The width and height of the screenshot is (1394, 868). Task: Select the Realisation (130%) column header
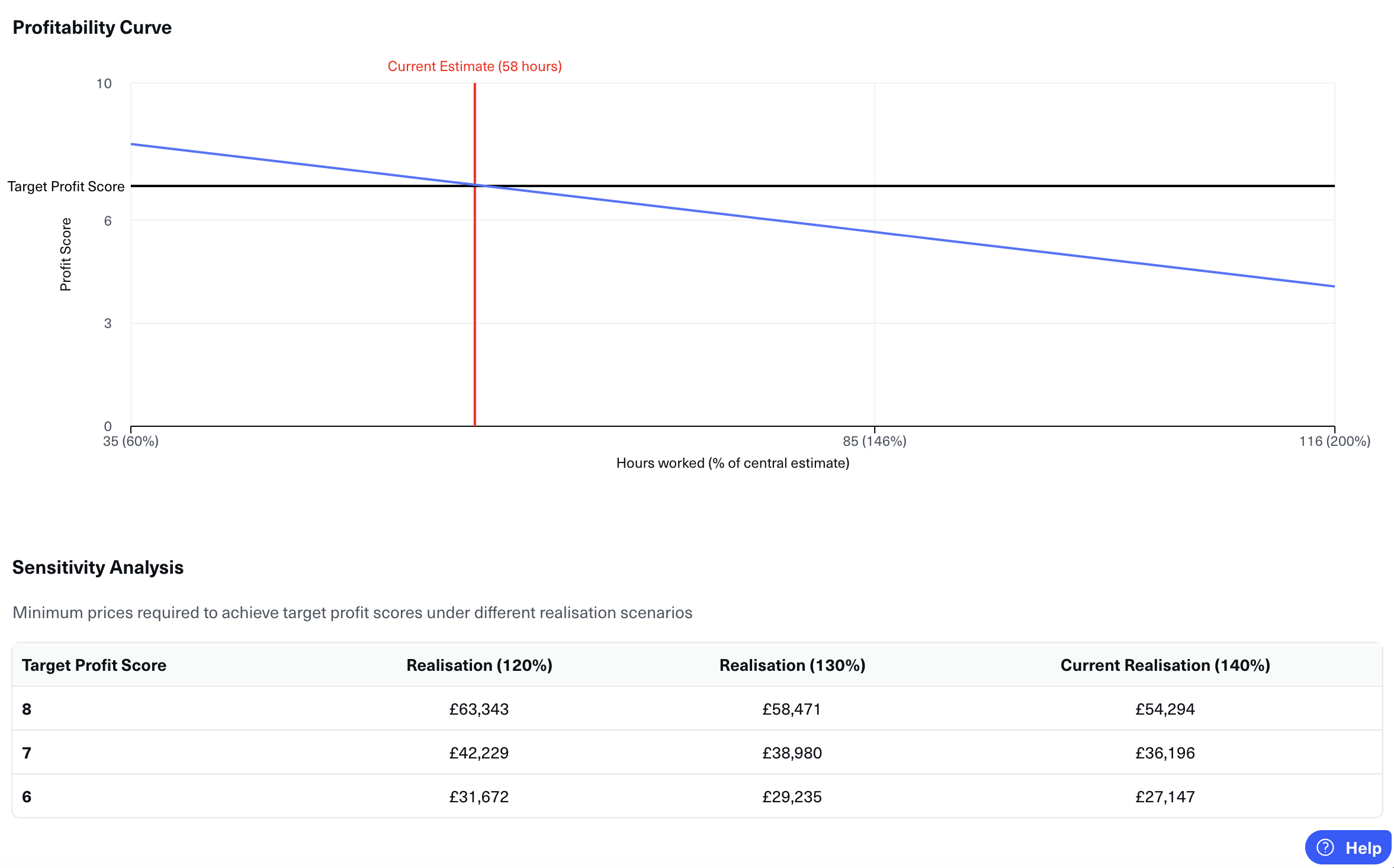click(792, 665)
